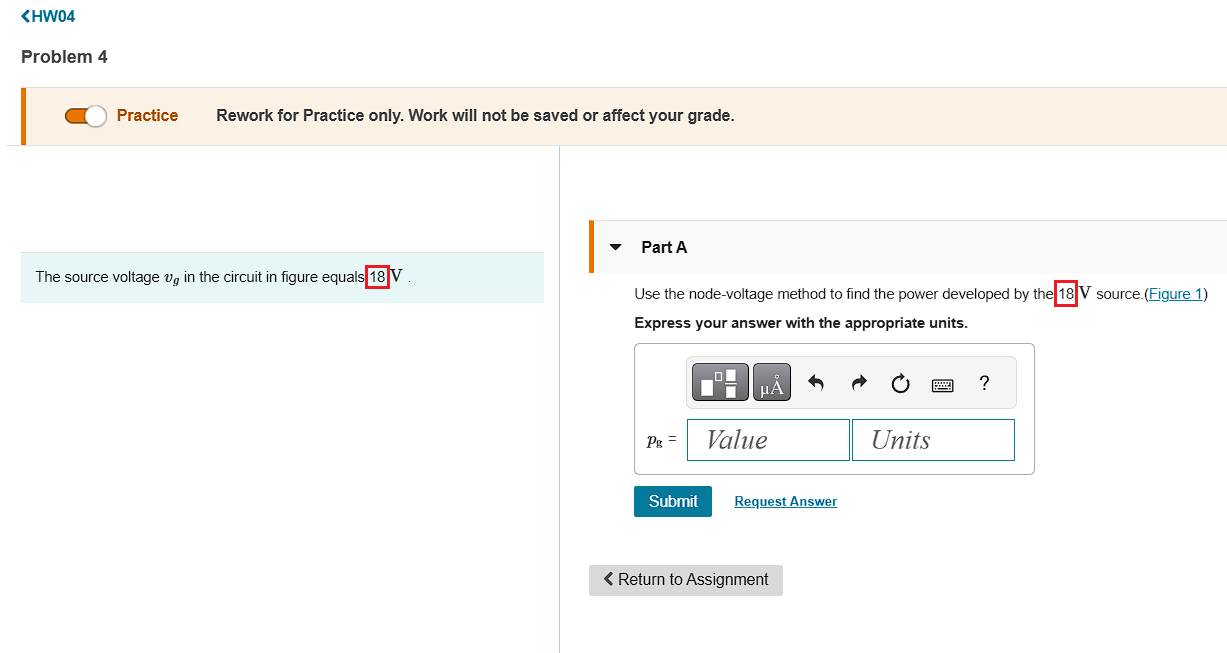Open the answer box help (?)

[984, 383]
